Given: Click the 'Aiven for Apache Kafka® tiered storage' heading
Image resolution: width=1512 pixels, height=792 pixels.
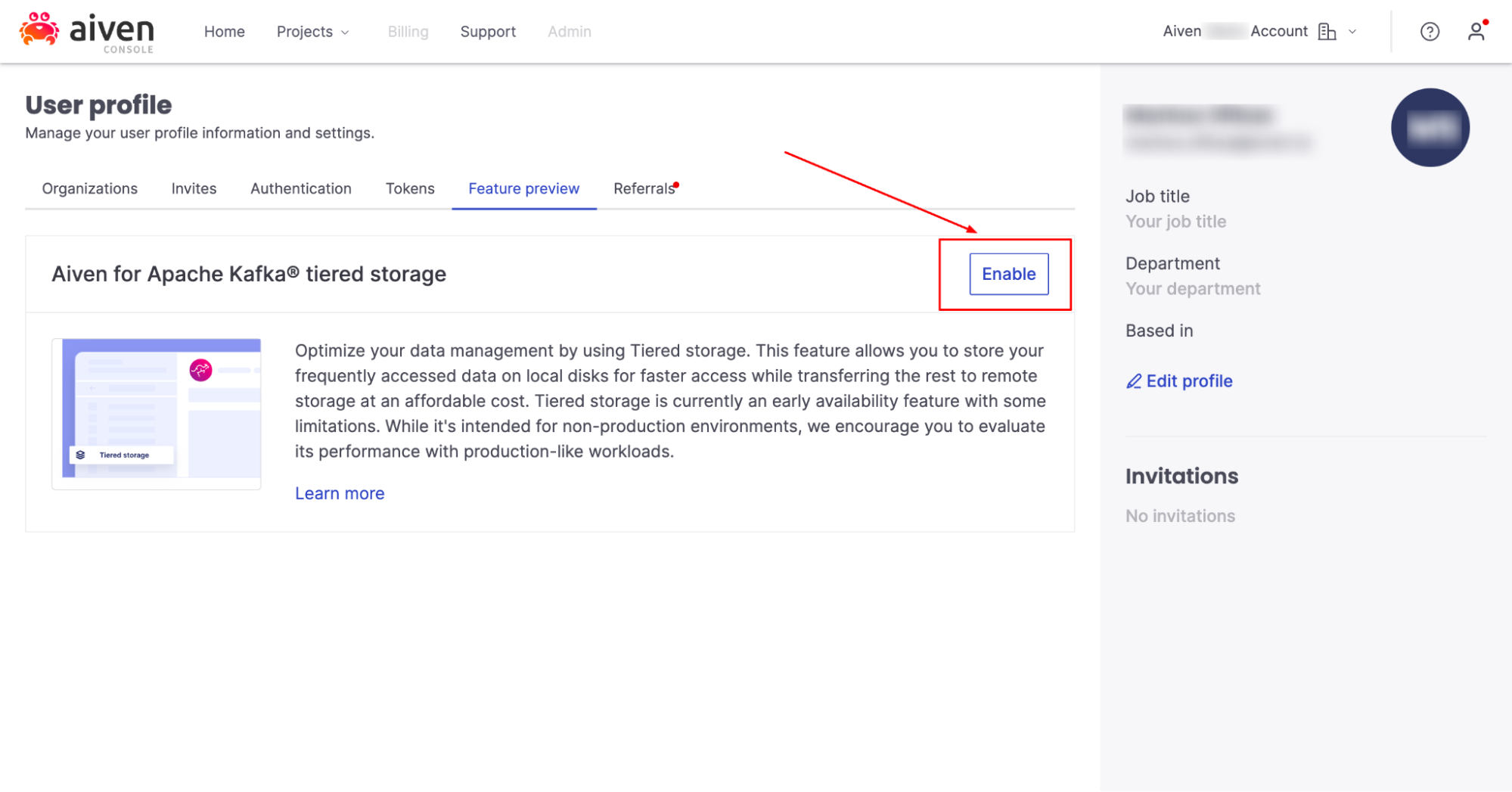Looking at the screenshot, I should pos(249,274).
